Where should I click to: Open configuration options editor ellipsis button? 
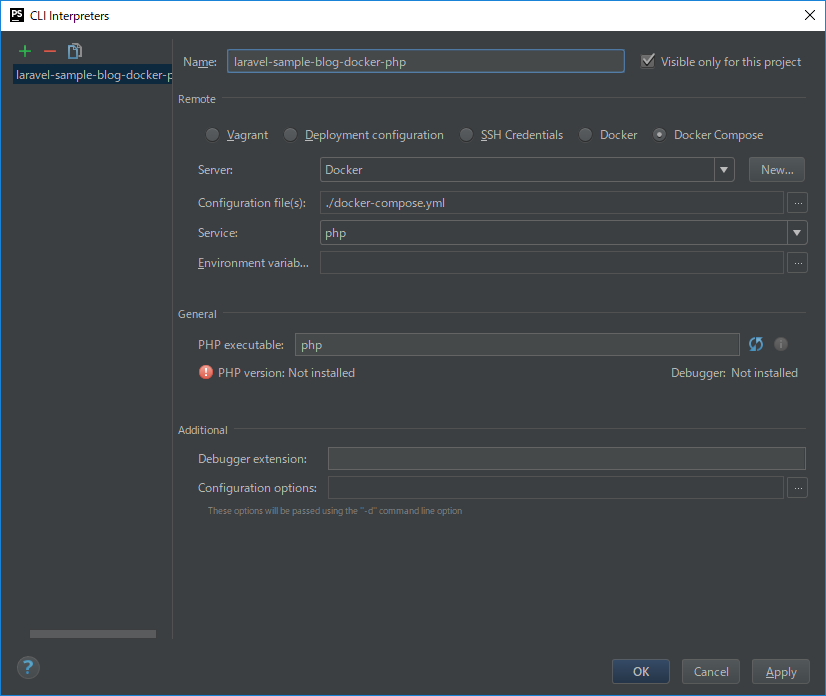798,488
